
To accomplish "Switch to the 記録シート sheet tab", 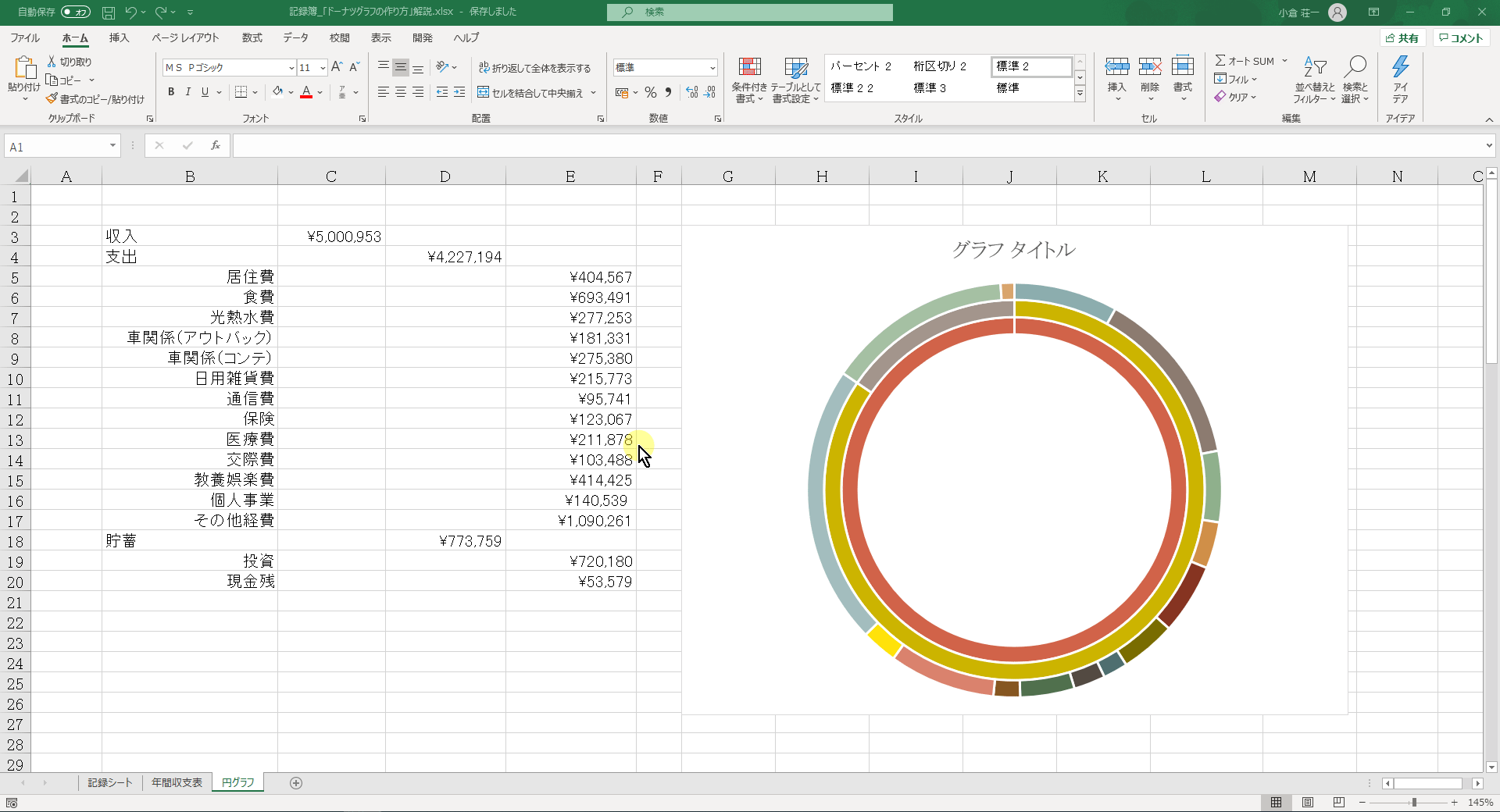I will click(x=110, y=782).
